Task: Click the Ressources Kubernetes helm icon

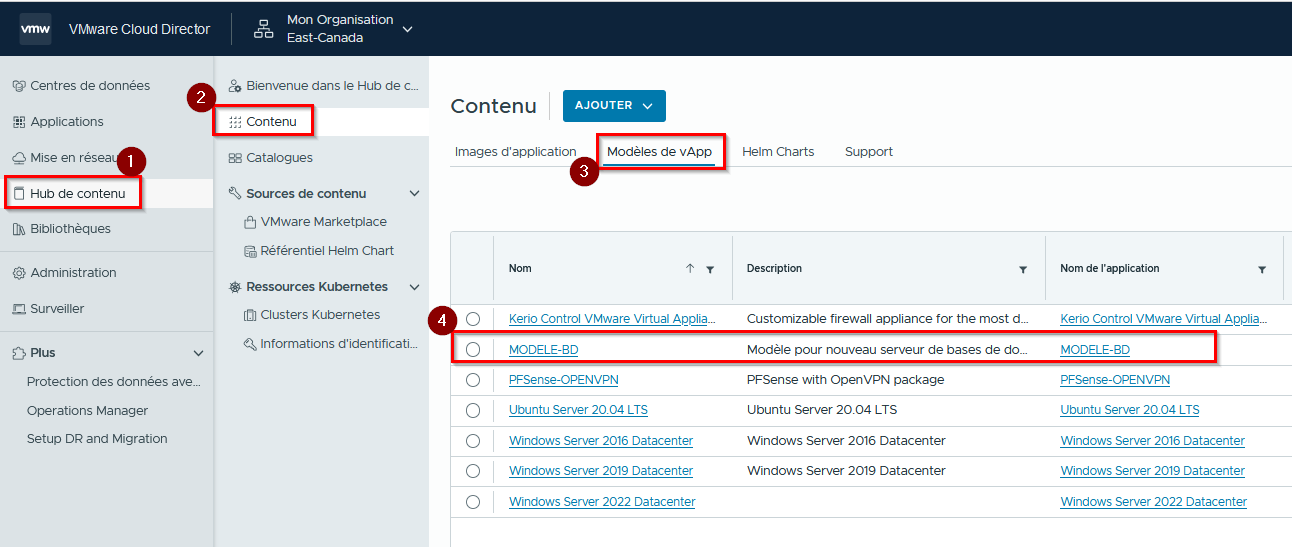Action: (x=235, y=287)
